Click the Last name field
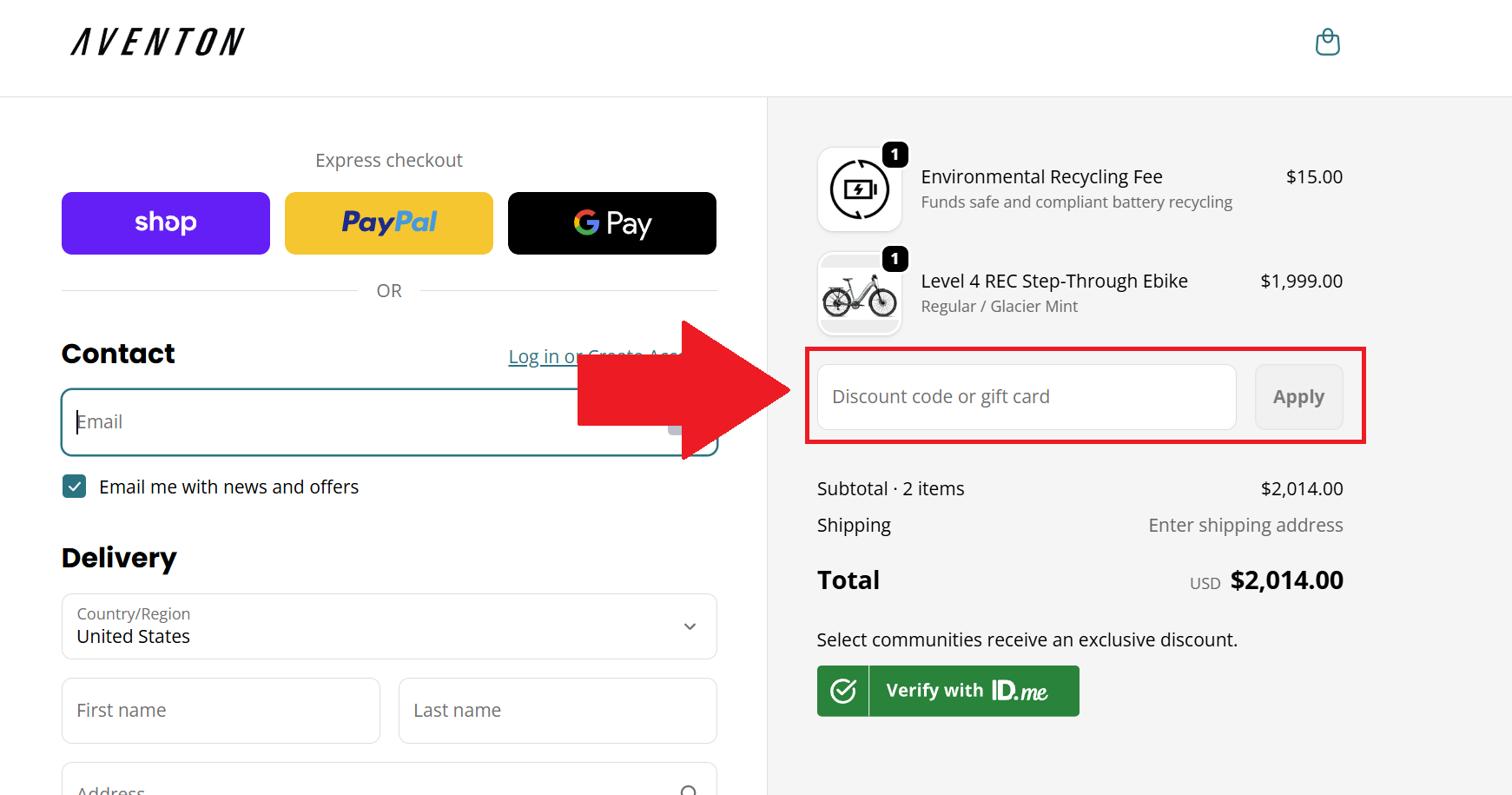The height and width of the screenshot is (795, 1512). (x=558, y=711)
